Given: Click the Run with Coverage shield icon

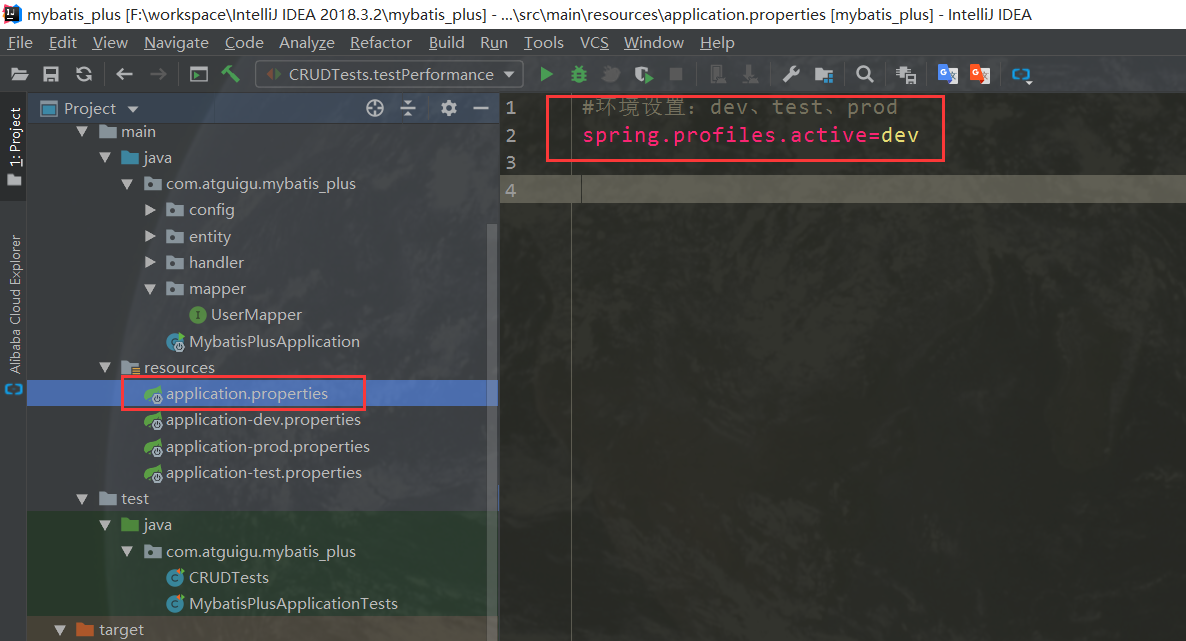Looking at the screenshot, I should point(643,74).
